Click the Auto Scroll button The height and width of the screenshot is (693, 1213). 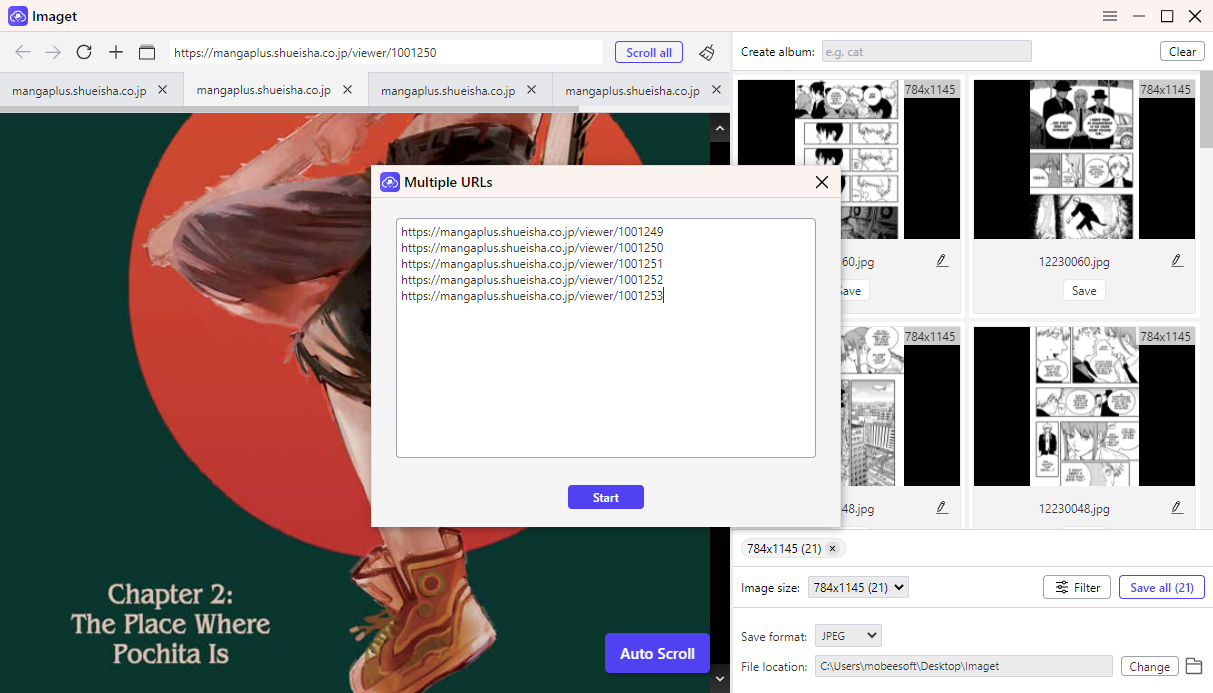click(x=657, y=653)
